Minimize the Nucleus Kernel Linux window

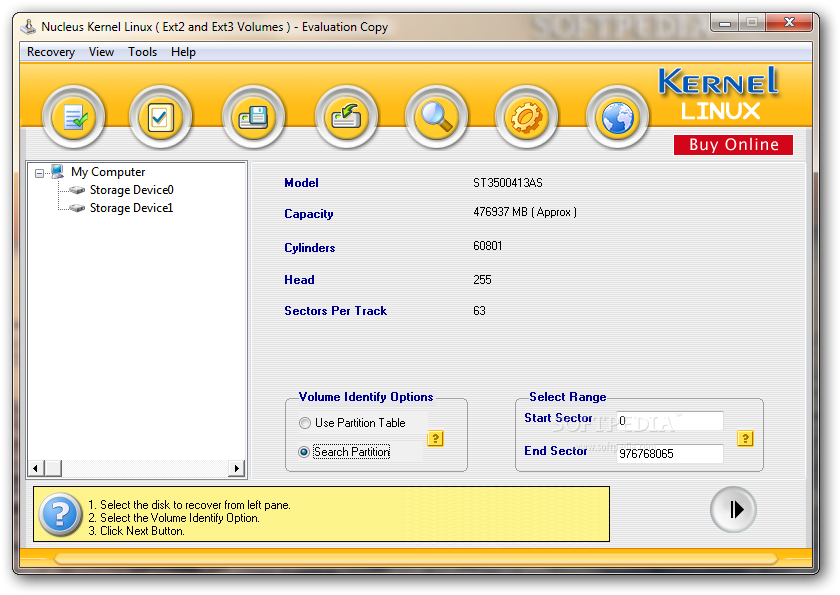pos(725,22)
